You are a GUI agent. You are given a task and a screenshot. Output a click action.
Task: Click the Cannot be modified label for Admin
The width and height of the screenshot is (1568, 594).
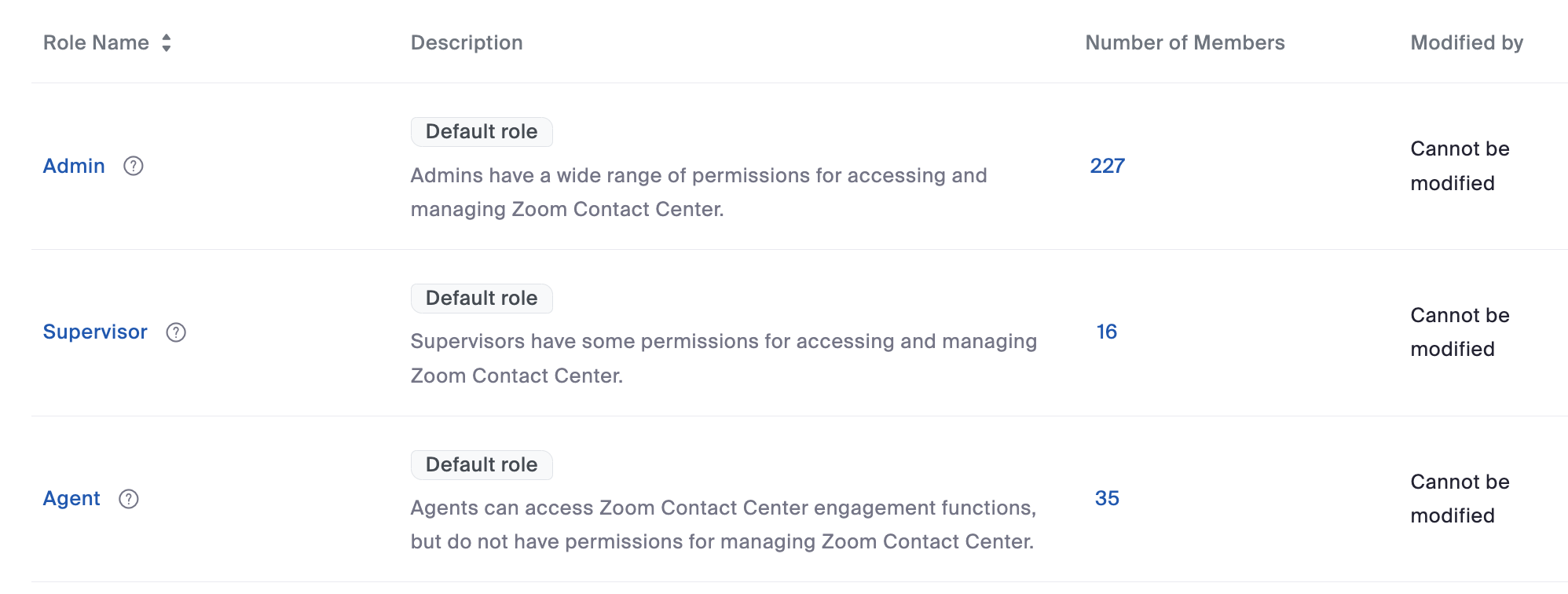tap(1460, 166)
